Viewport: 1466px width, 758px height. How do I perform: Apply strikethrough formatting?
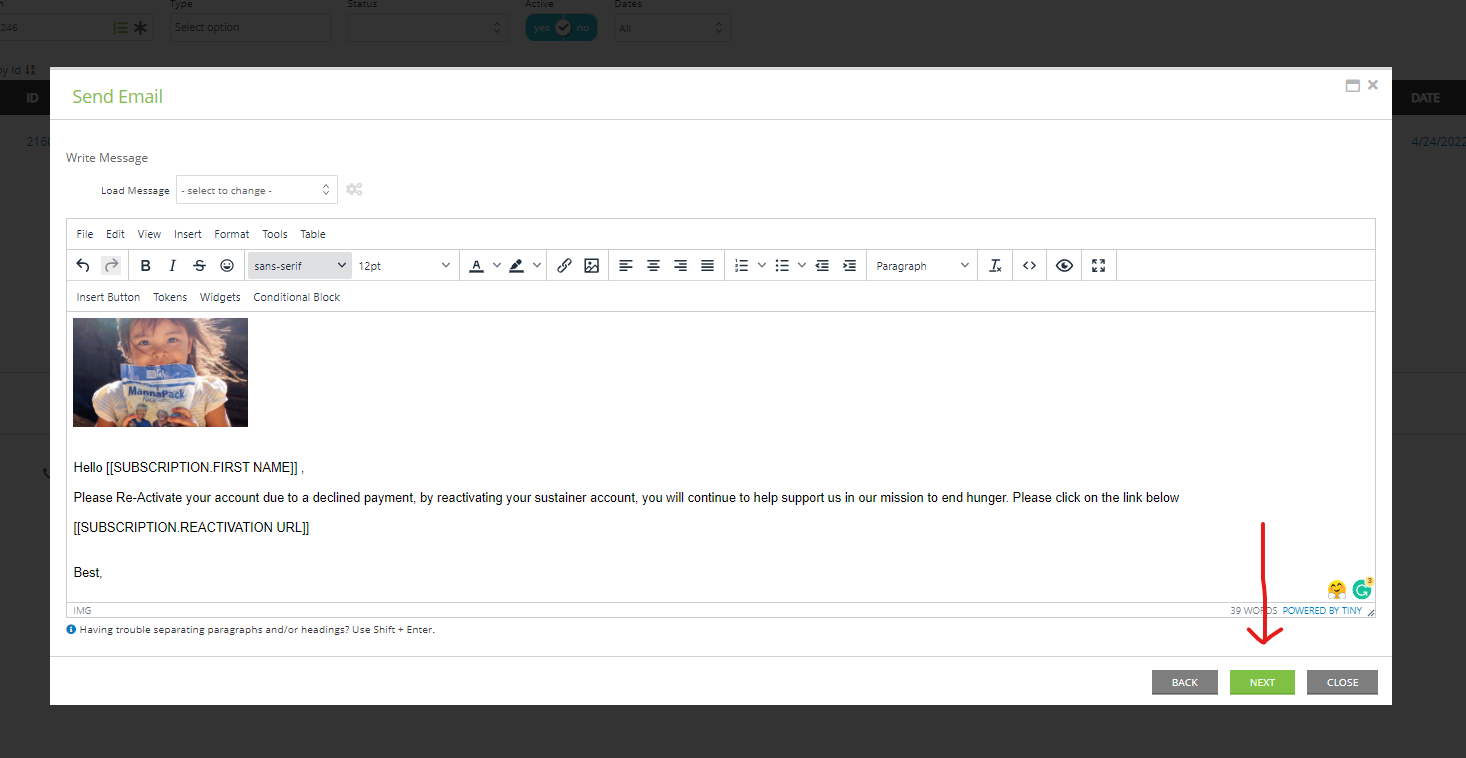pos(199,266)
